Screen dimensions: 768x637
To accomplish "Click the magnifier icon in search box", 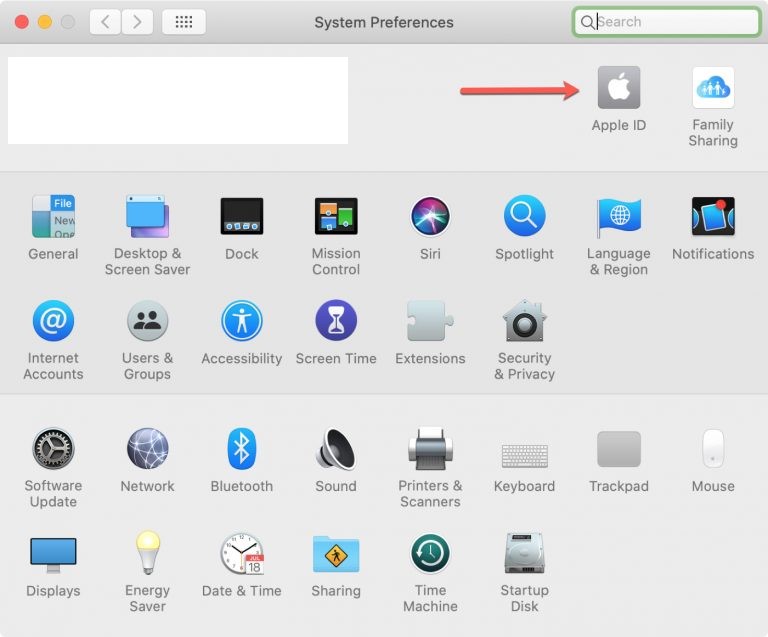I will pyautogui.click(x=587, y=22).
